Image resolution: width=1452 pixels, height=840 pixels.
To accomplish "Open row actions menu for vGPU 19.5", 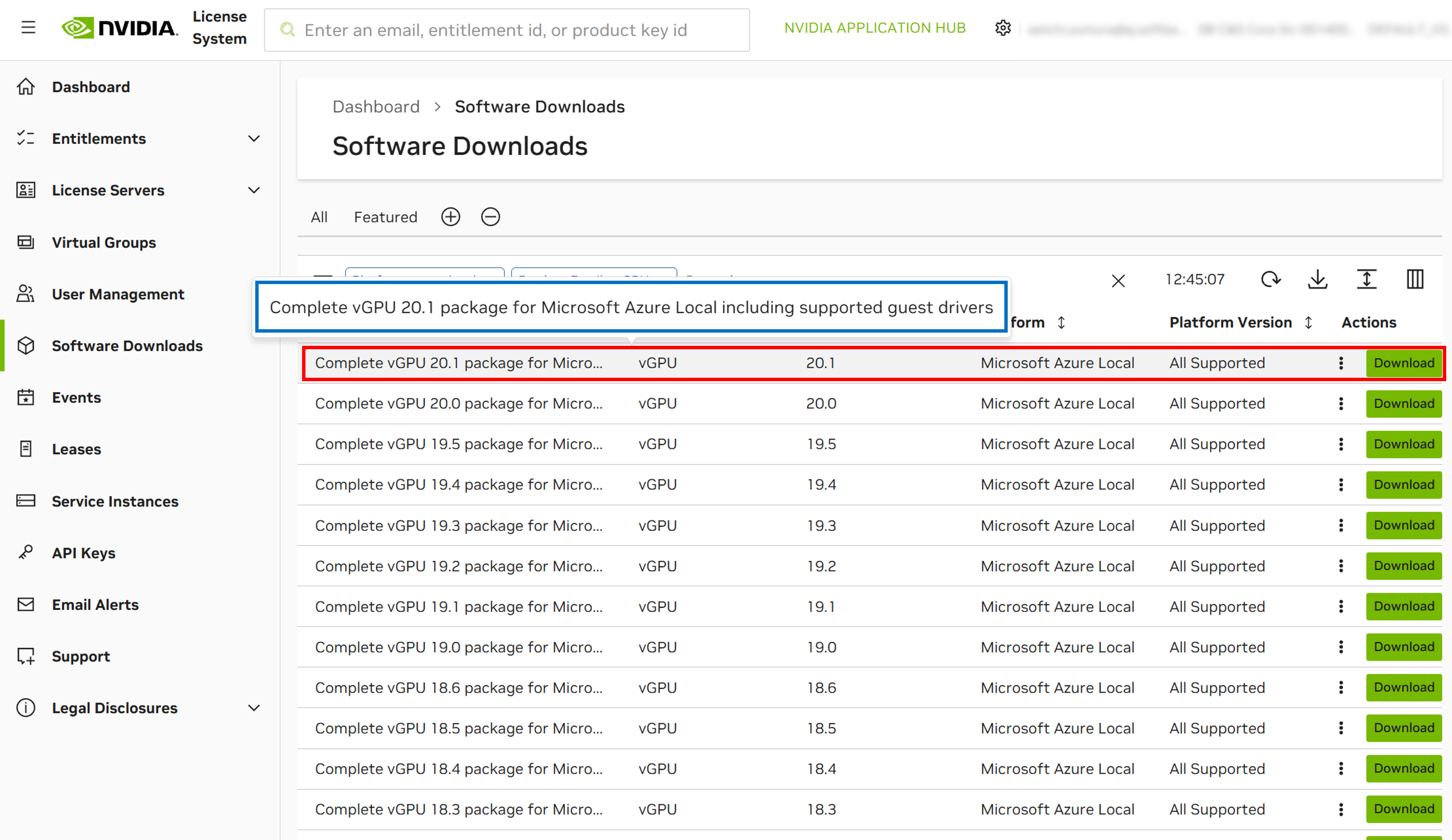I will tap(1341, 444).
